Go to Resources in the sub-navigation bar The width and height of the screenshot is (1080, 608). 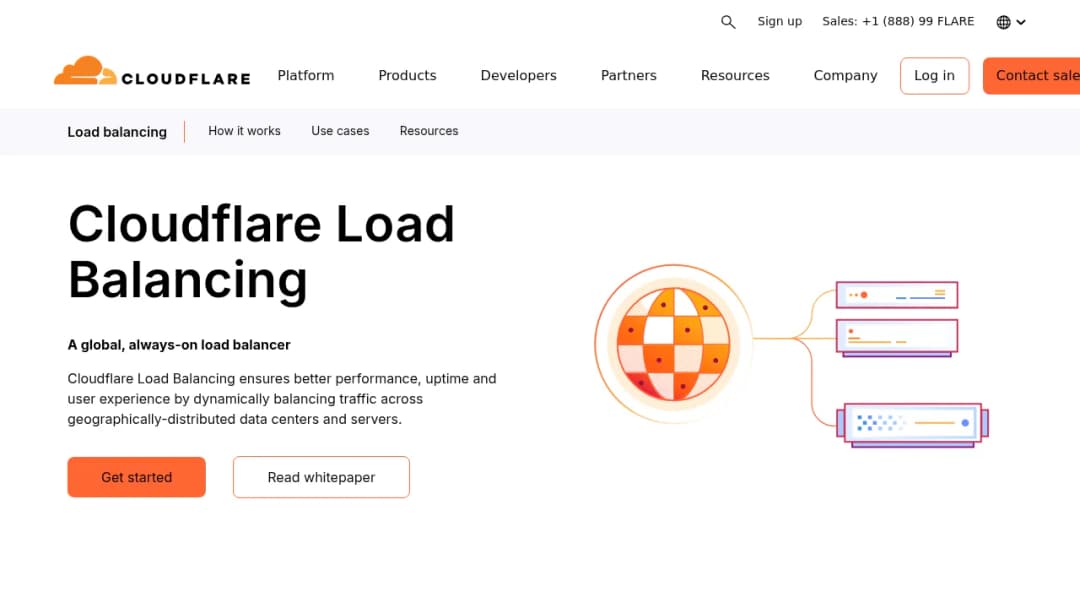coord(429,131)
